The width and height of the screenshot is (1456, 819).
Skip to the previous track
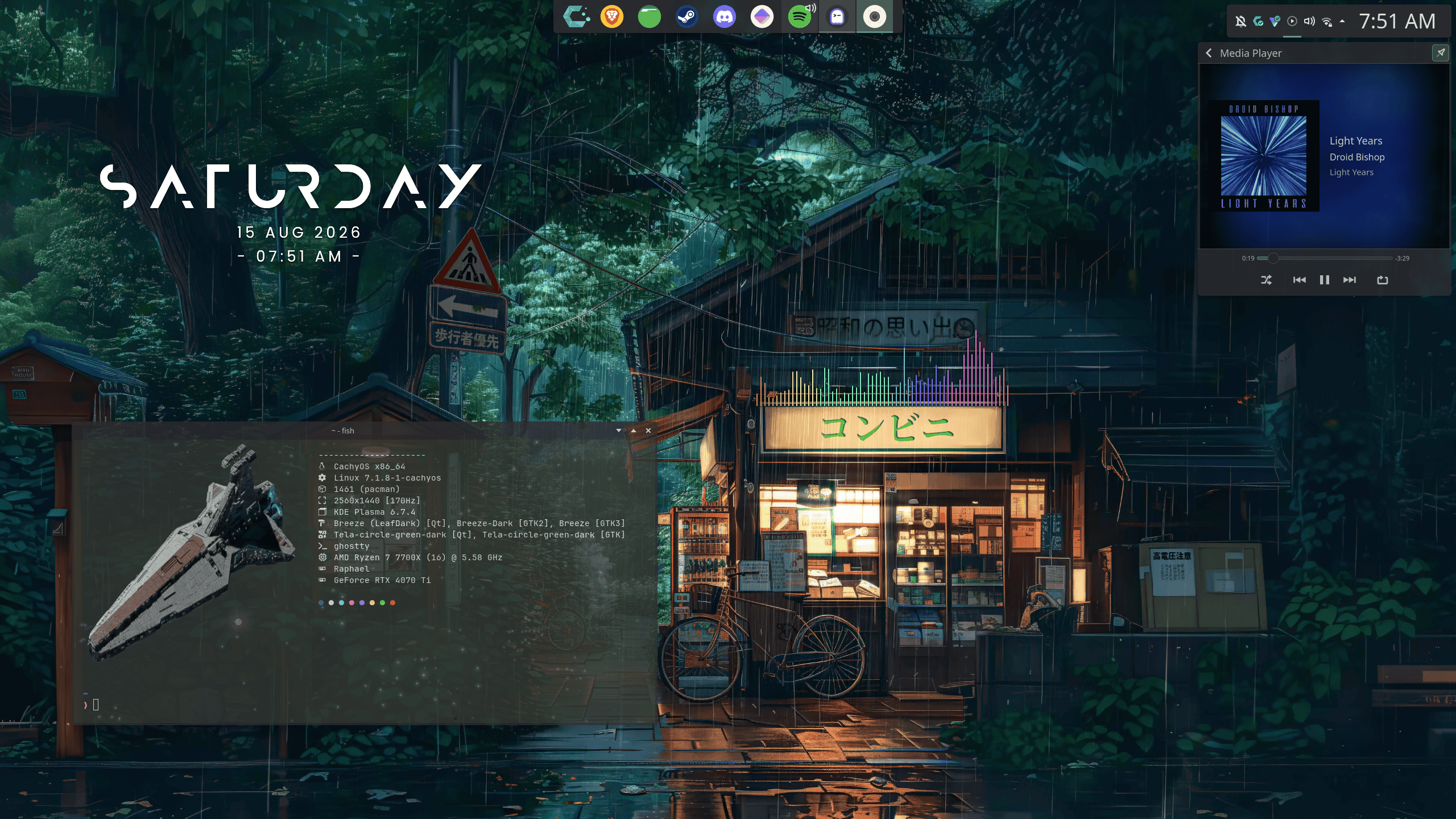[1299, 280]
